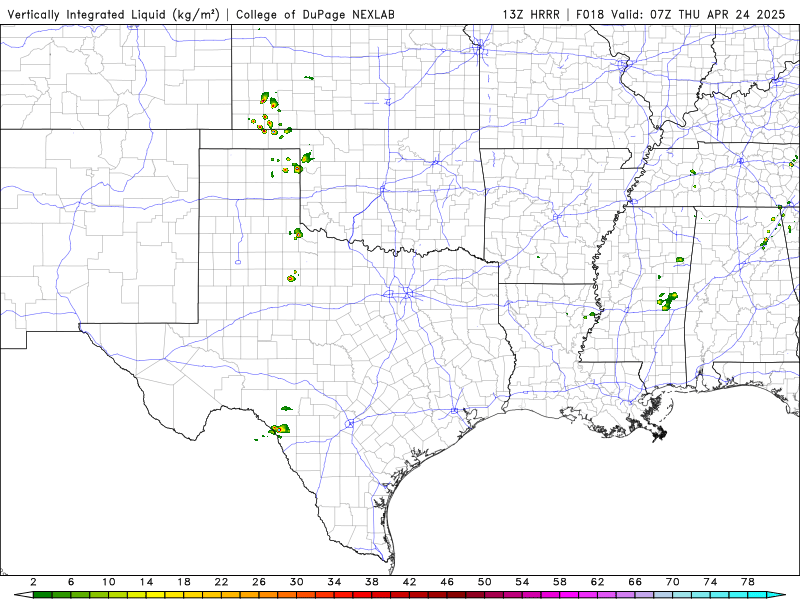
Task: Click the colorbar label '10'
Action: (109, 582)
